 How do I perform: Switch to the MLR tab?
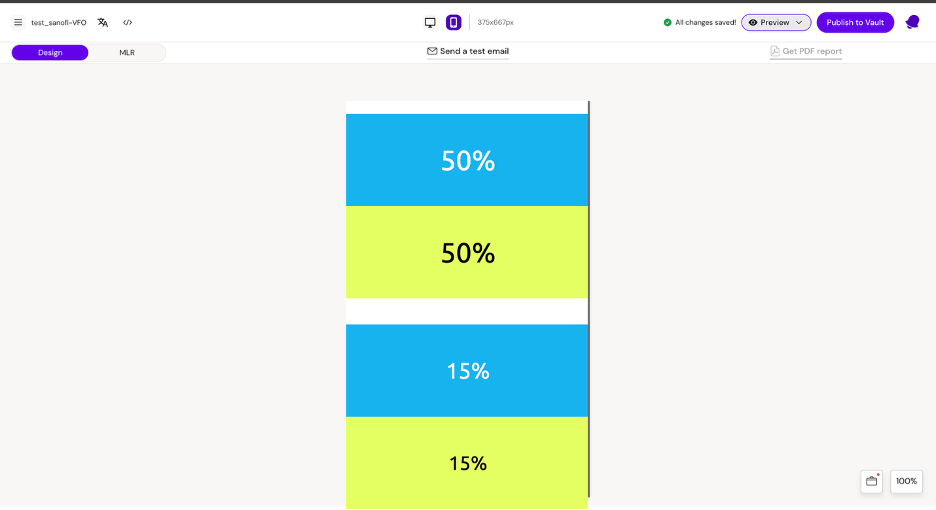click(127, 52)
